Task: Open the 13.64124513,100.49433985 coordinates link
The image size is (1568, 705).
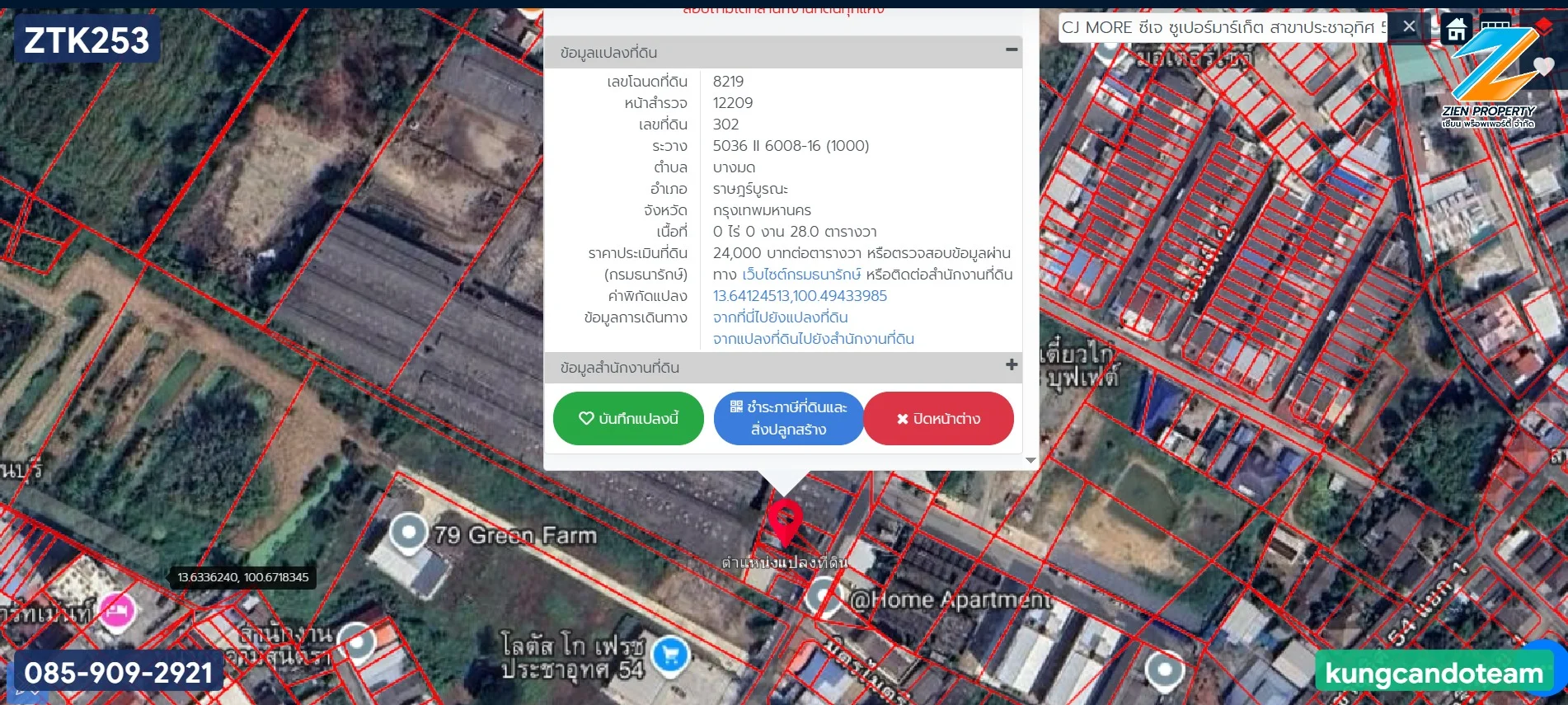Action: coord(800,296)
